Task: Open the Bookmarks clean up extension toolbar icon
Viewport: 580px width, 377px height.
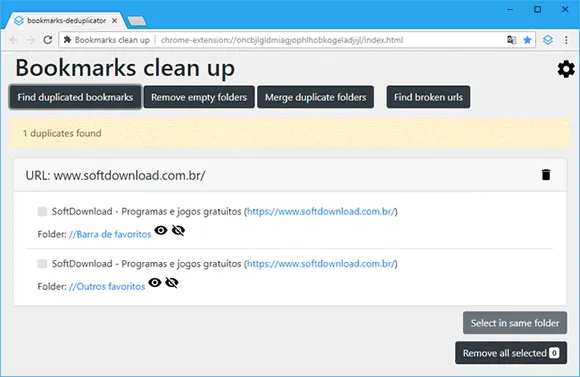Action: tap(548, 40)
